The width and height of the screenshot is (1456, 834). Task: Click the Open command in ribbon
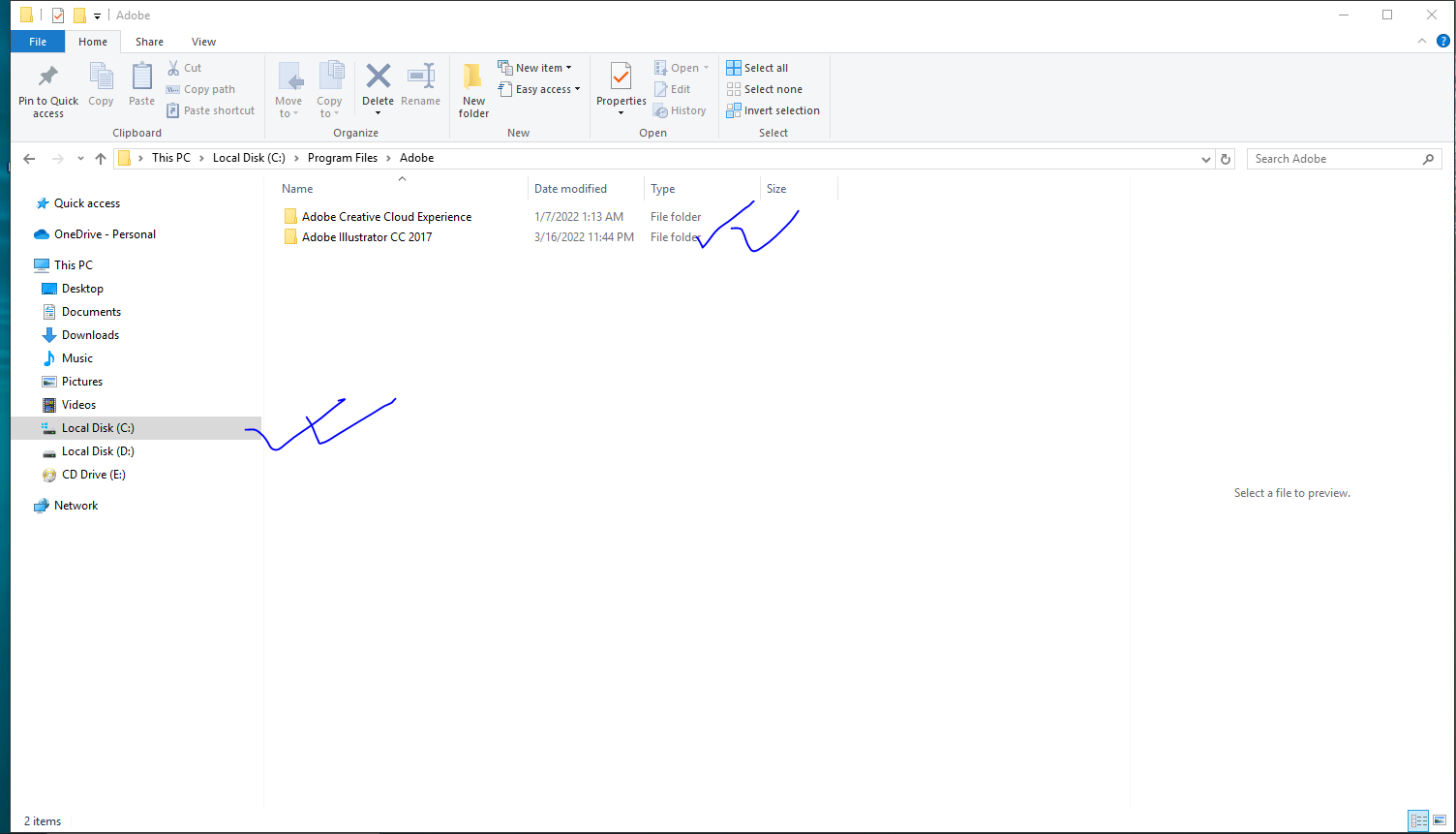pyautogui.click(x=682, y=68)
